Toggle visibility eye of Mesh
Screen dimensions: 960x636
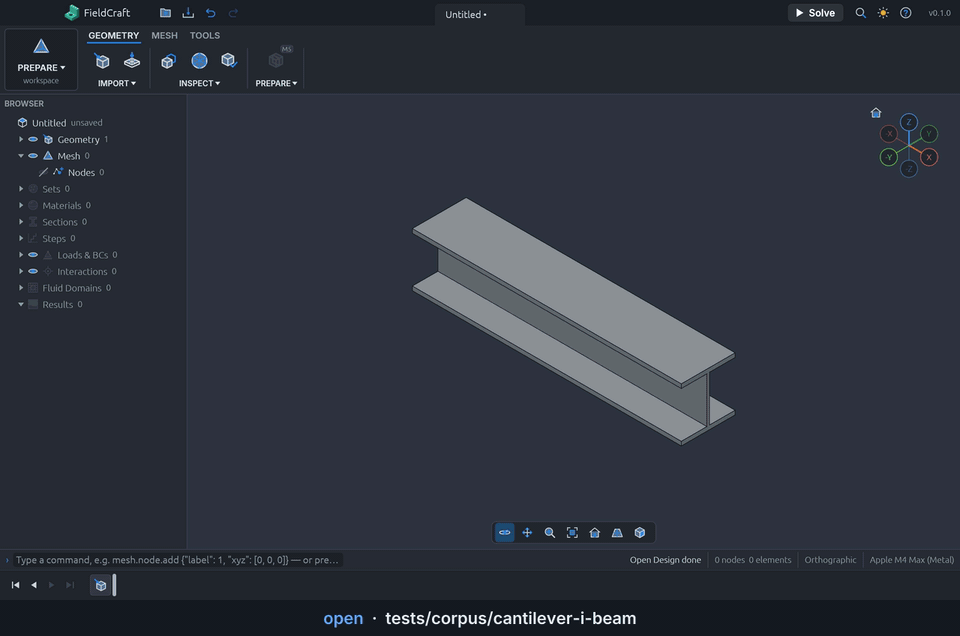coord(33,156)
